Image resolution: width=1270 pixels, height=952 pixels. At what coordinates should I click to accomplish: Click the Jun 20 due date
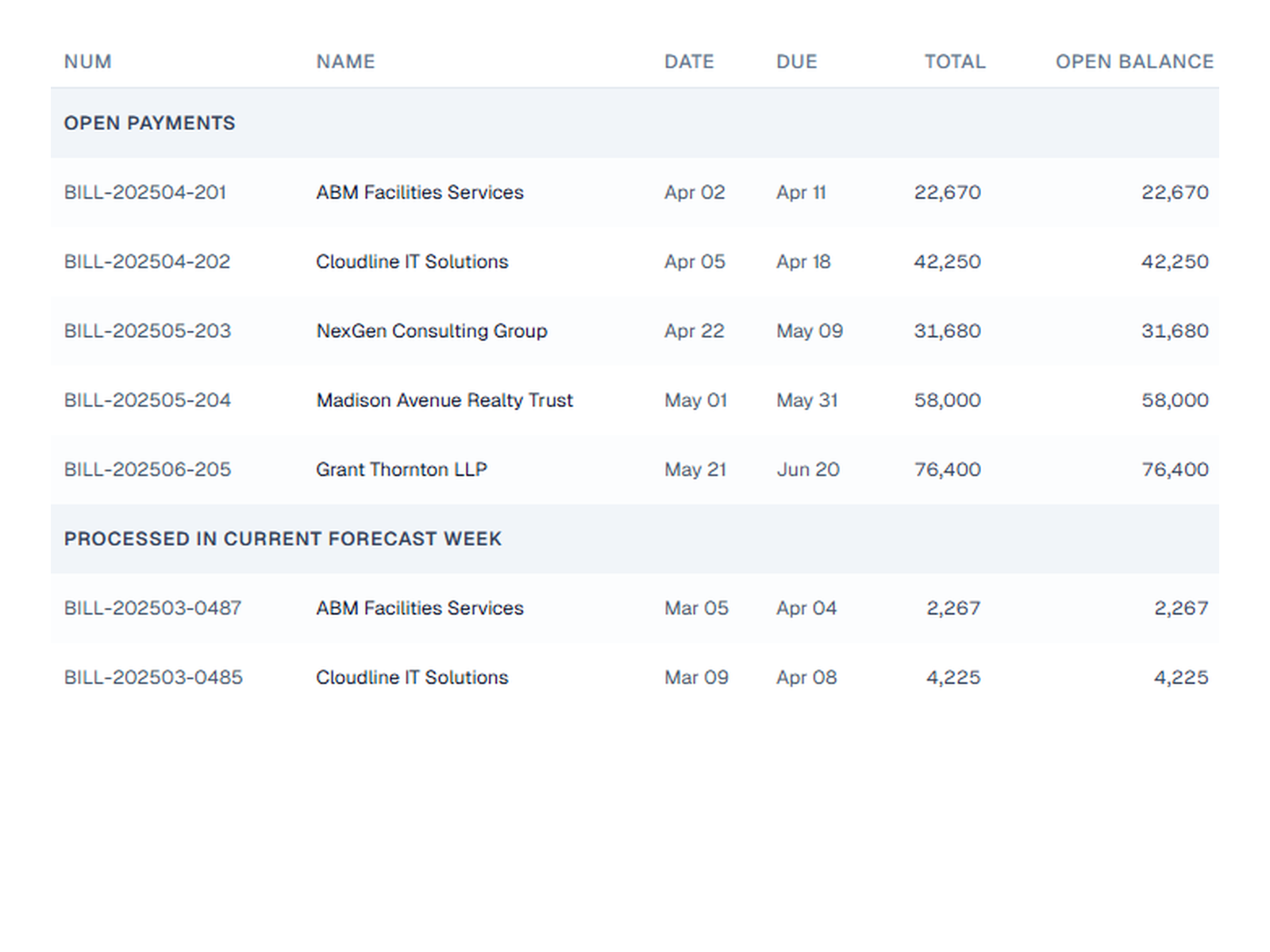(807, 470)
